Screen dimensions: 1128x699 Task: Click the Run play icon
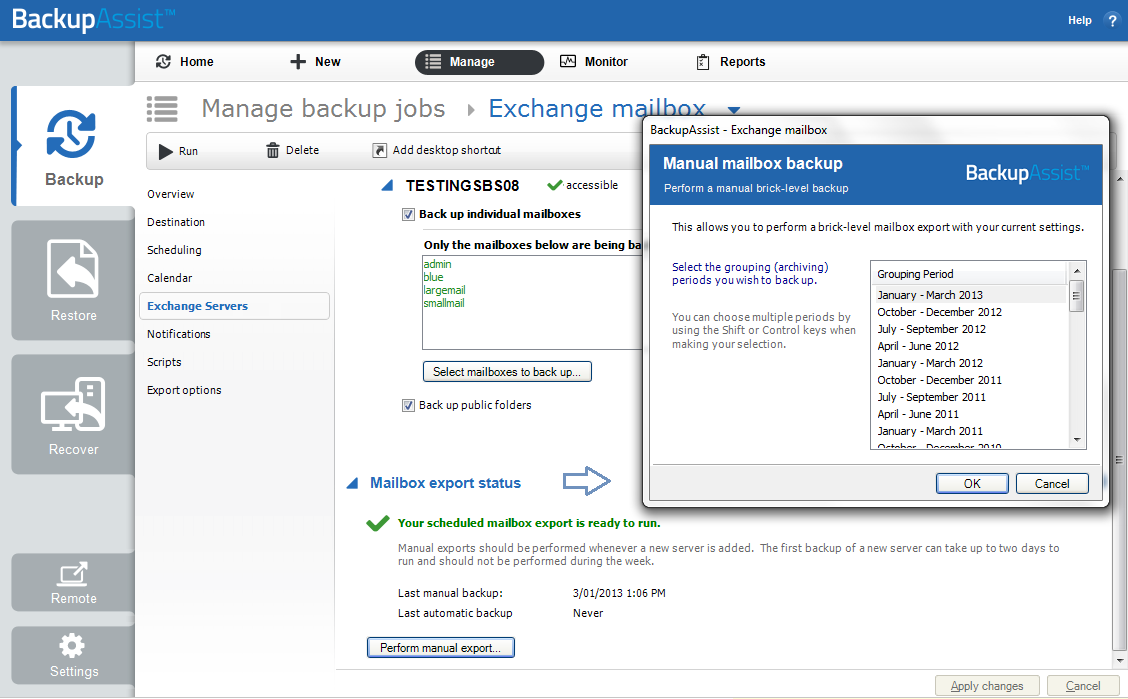pyautogui.click(x=165, y=151)
